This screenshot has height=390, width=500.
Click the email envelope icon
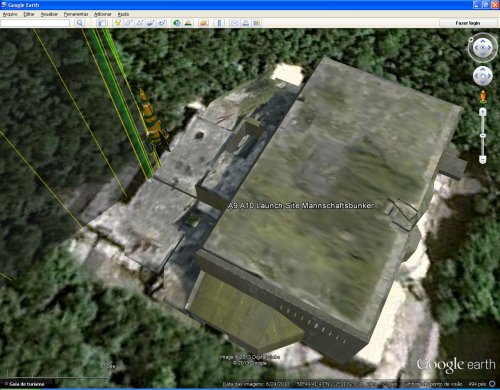coord(235,23)
